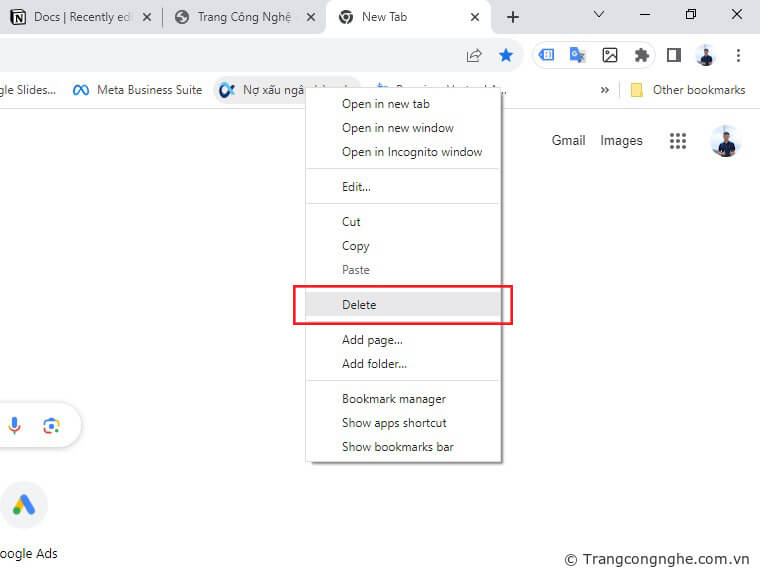Image resolution: width=760 pixels, height=577 pixels.
Task: Search by image with Google Lens icon
Action: 52,426
